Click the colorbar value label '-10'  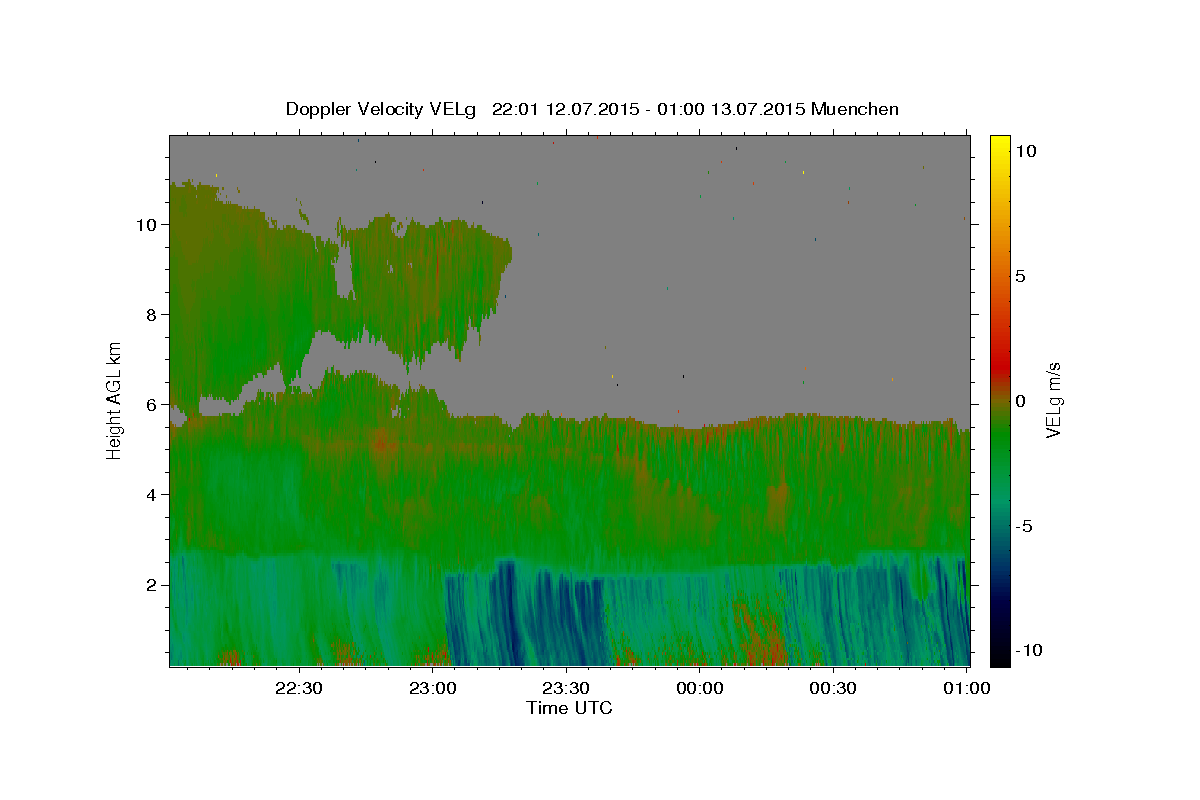(x=1029, y=651)
